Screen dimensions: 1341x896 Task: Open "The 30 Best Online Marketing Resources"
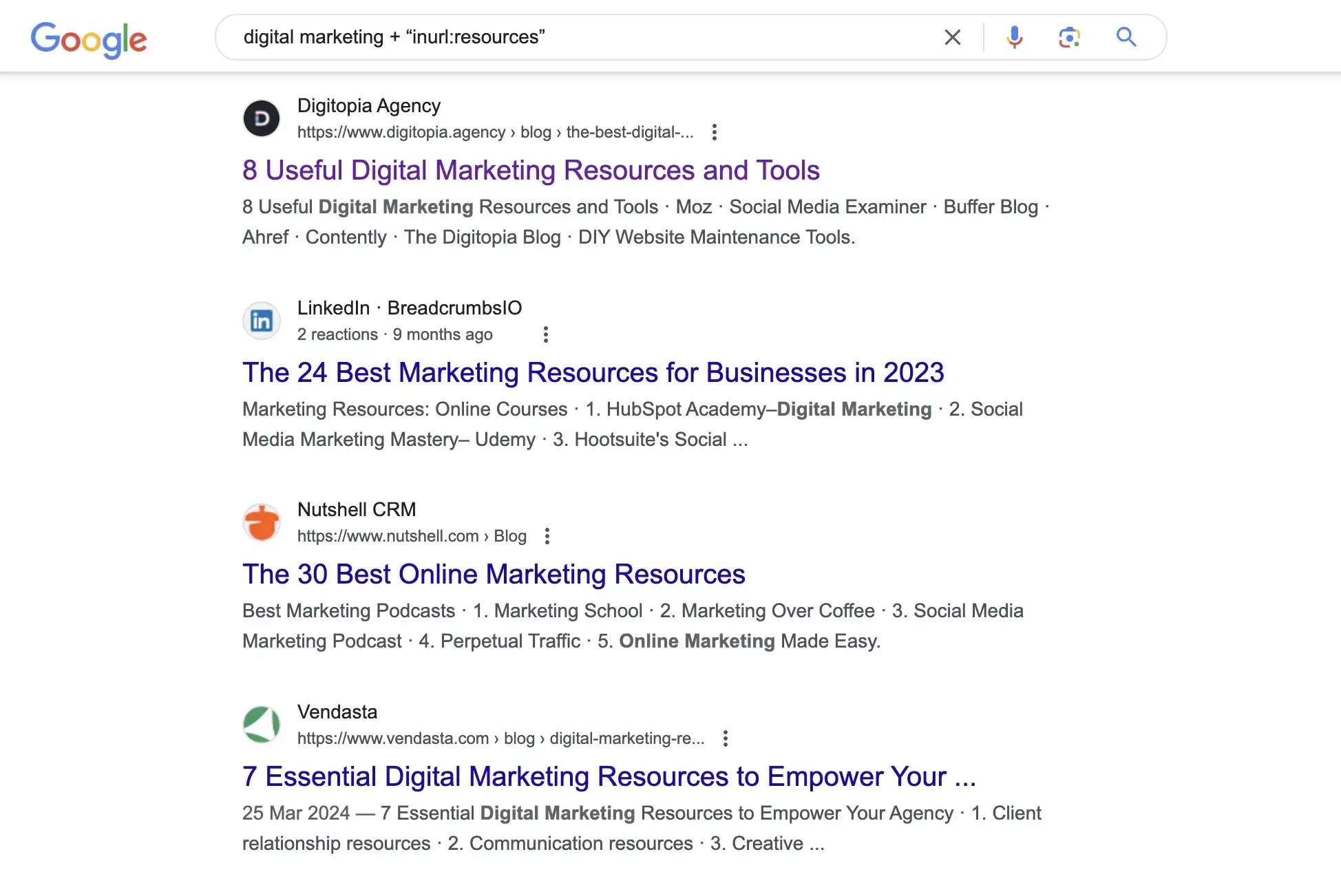[x=494, y=575]
